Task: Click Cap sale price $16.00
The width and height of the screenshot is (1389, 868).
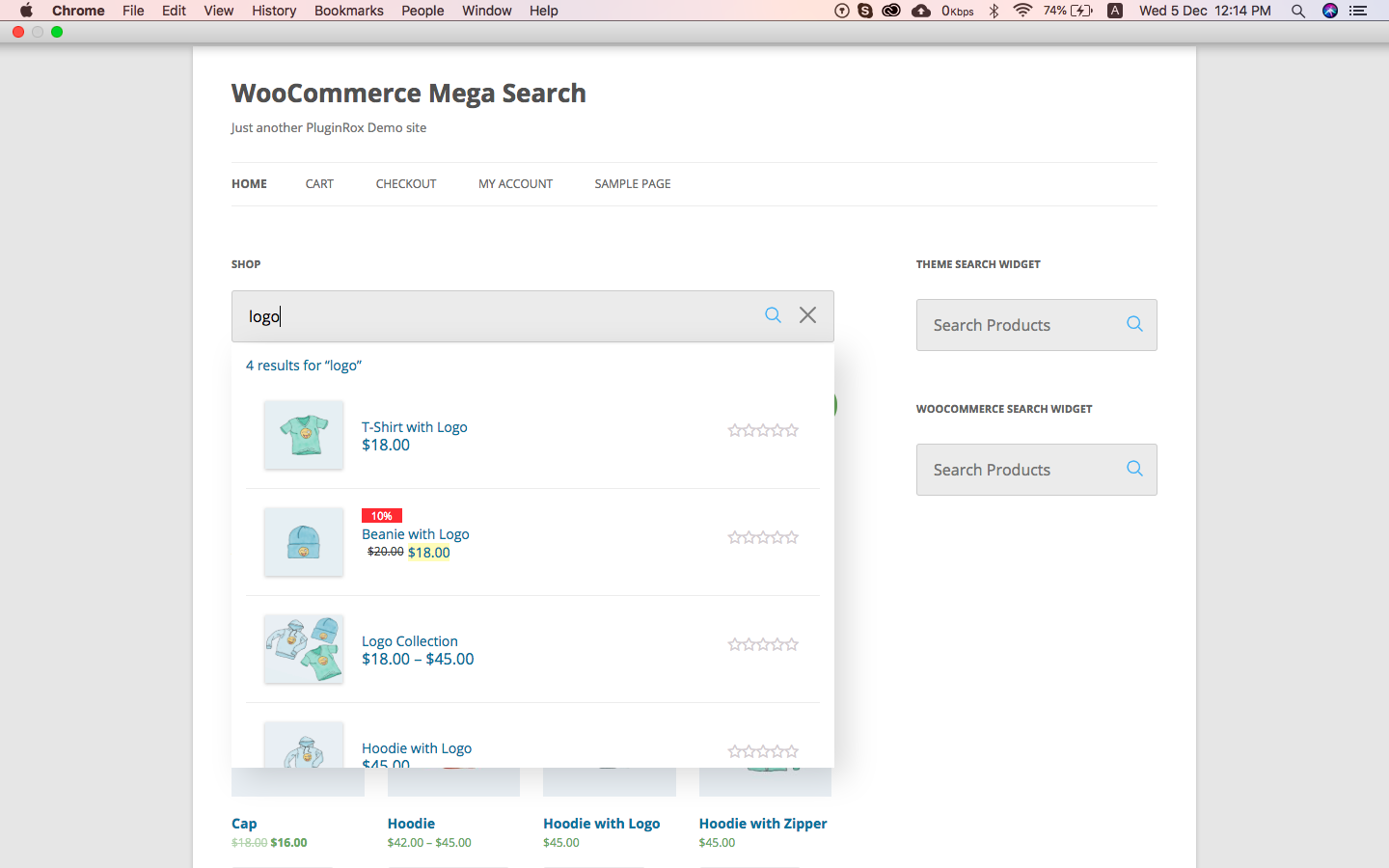Action: pyautogui.click(x=288, y=843)
